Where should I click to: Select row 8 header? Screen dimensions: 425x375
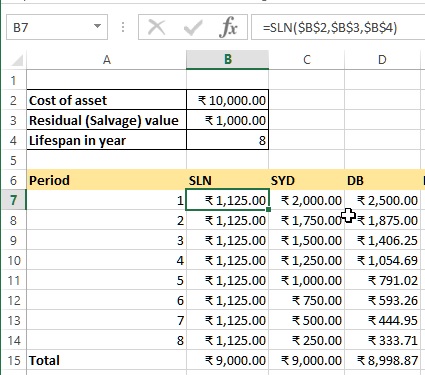[x=14, y=220]
